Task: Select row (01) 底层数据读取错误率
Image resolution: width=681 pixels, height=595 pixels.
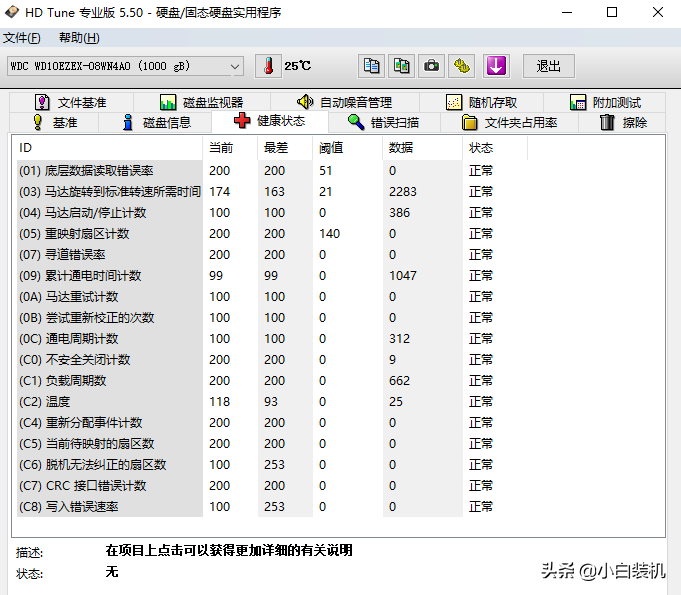Action: (272, 171)
